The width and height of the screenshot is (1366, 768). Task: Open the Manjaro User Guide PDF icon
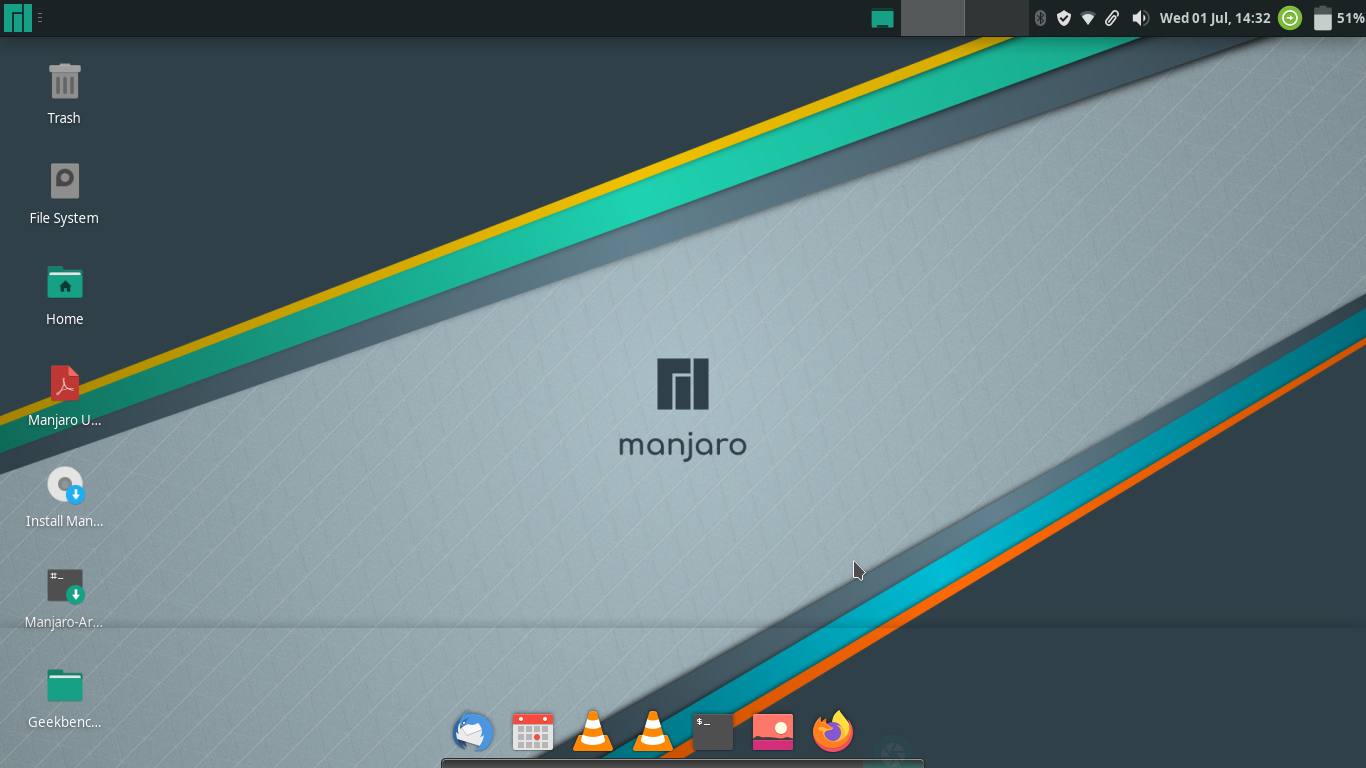point(64,396)
